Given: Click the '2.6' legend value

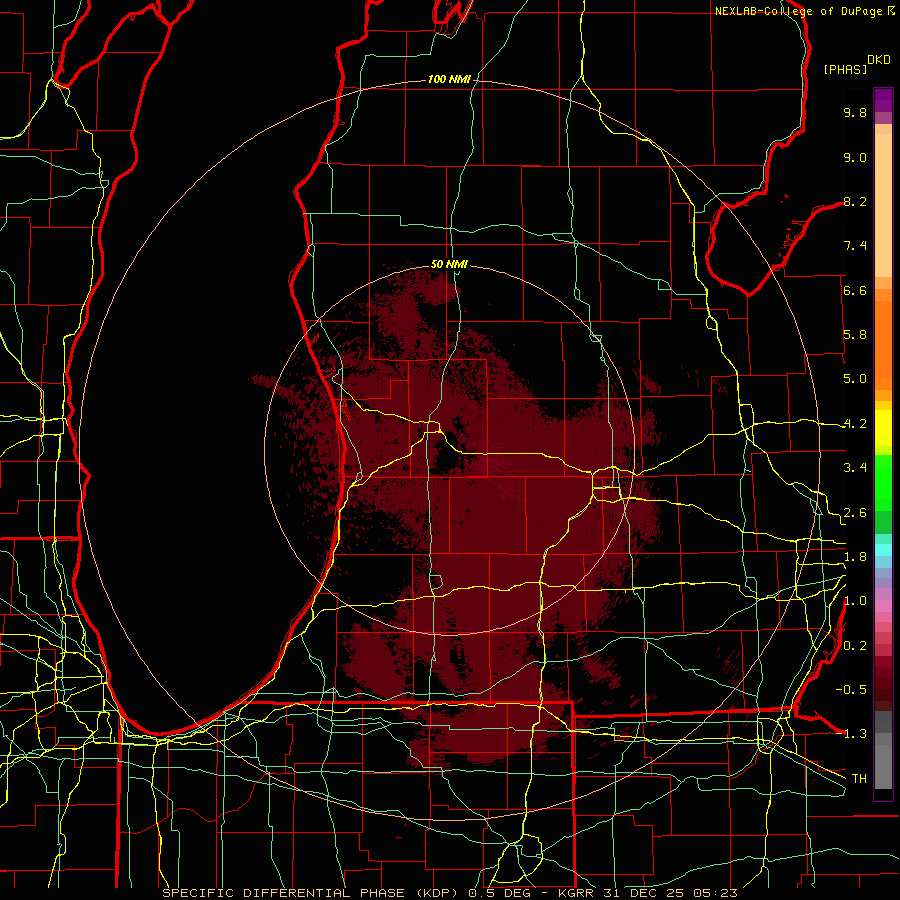Looking at the screenshot, I should 855,513.
